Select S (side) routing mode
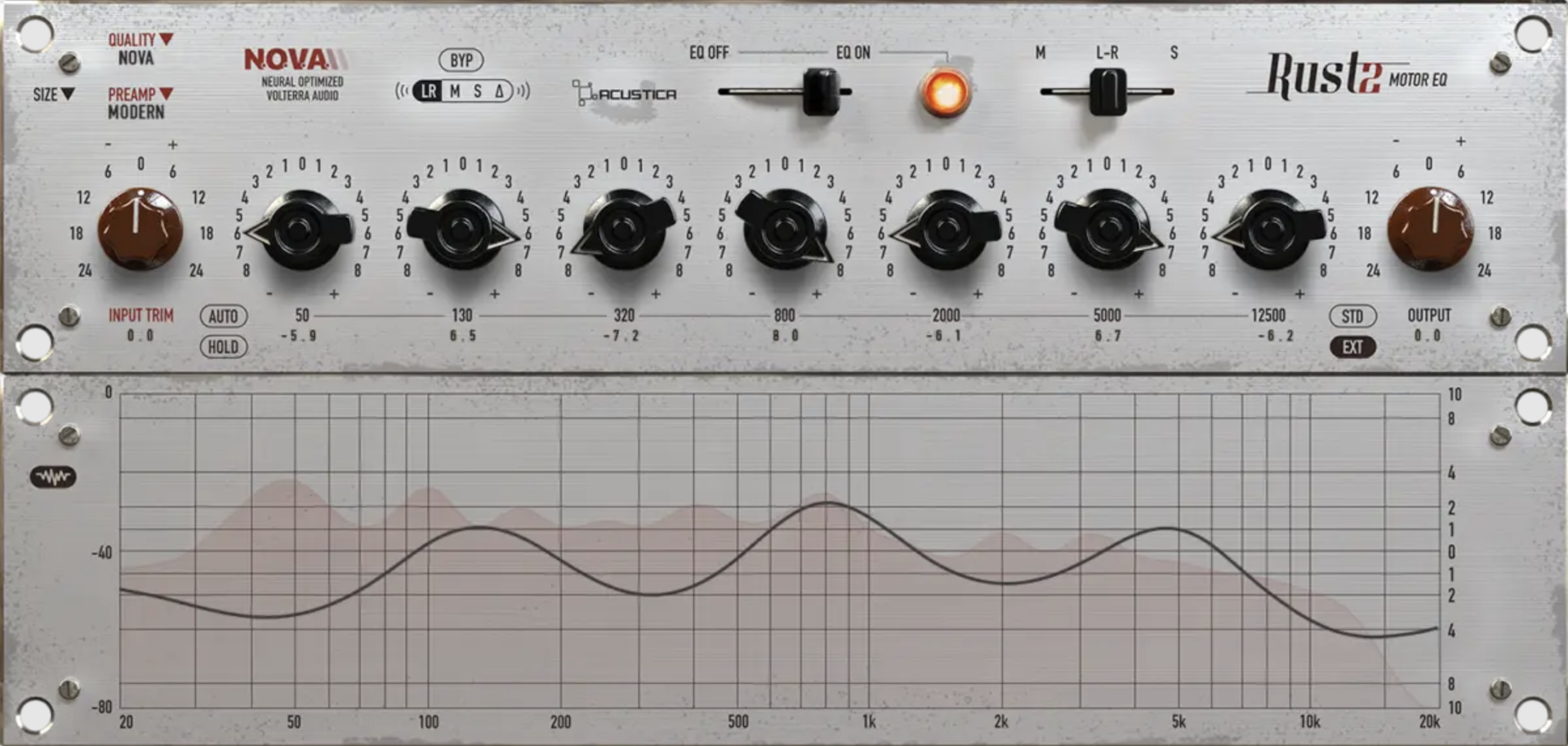The width and height of the screenshot is (1568, 746). [x=478, y=91]
